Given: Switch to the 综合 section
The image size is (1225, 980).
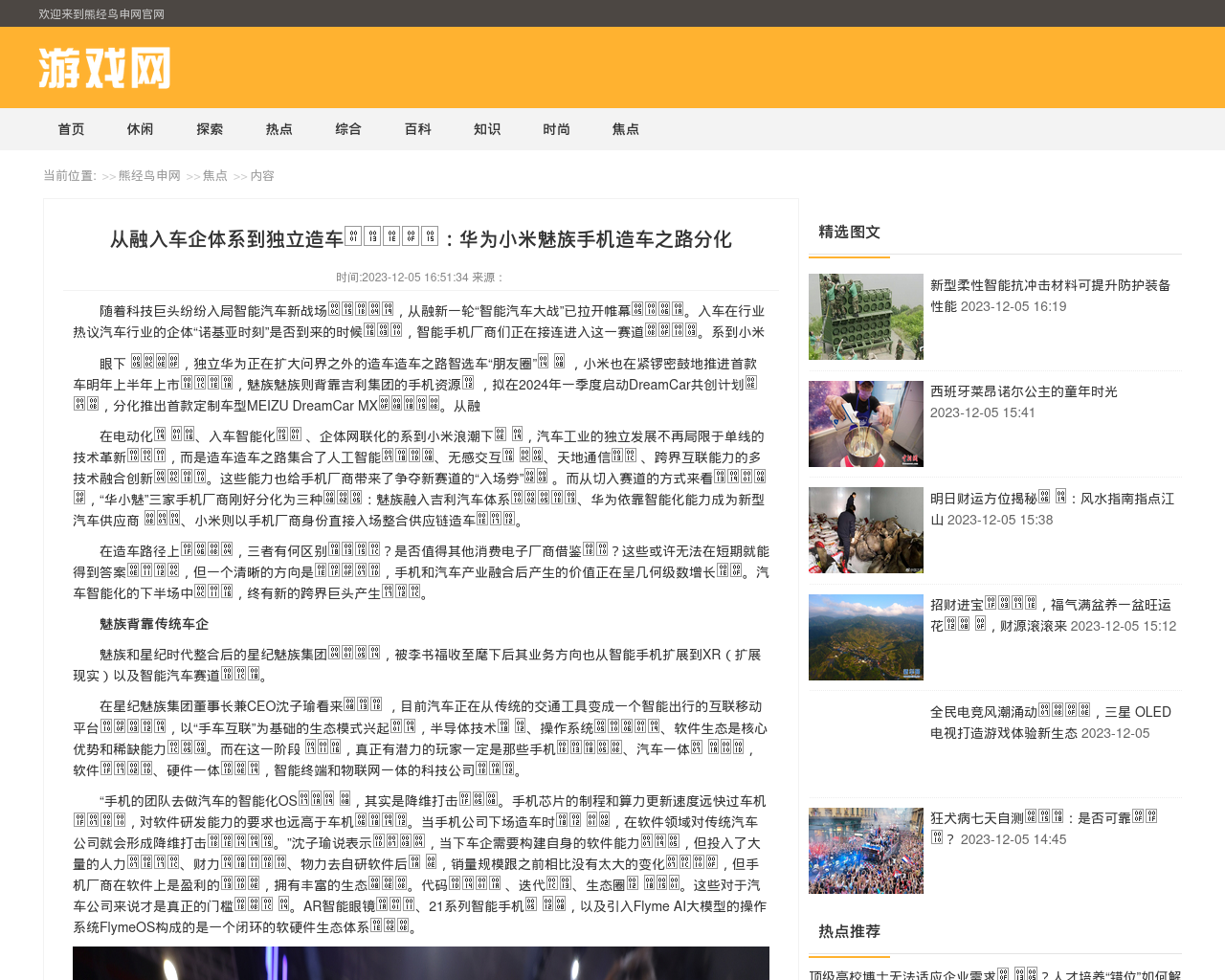Looking at the screenshot, I should [x=348, y=129].
